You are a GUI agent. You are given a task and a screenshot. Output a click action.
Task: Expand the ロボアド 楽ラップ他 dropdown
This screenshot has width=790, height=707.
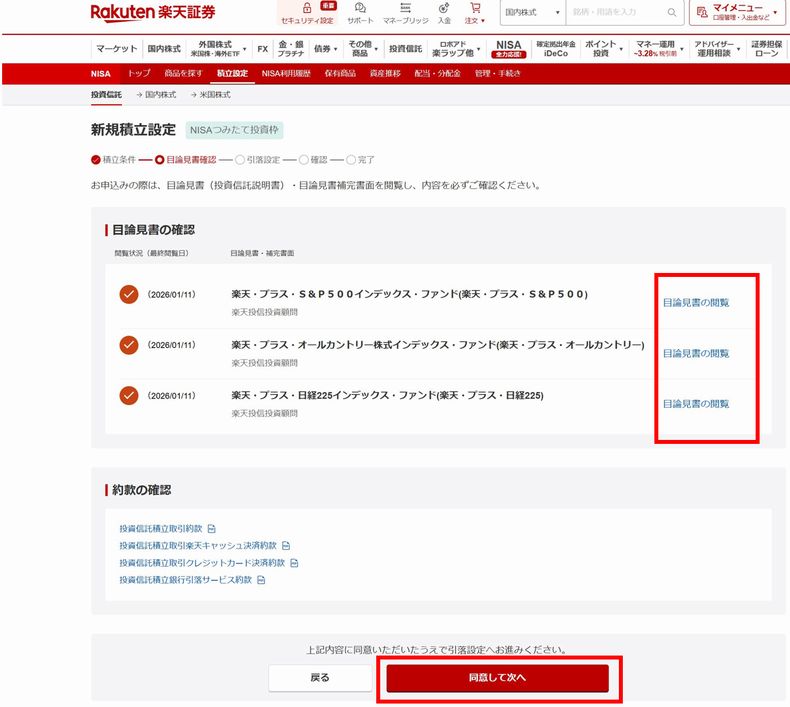(x=479, y=49)
